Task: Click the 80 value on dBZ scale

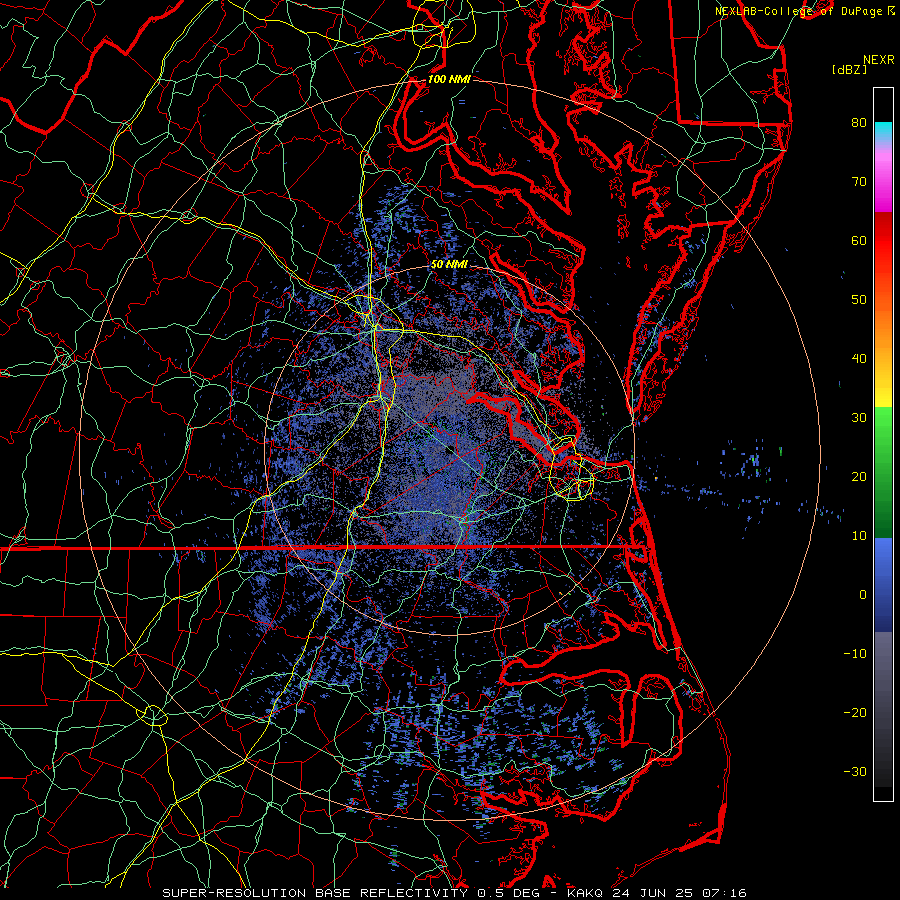Action: (859, 122)
